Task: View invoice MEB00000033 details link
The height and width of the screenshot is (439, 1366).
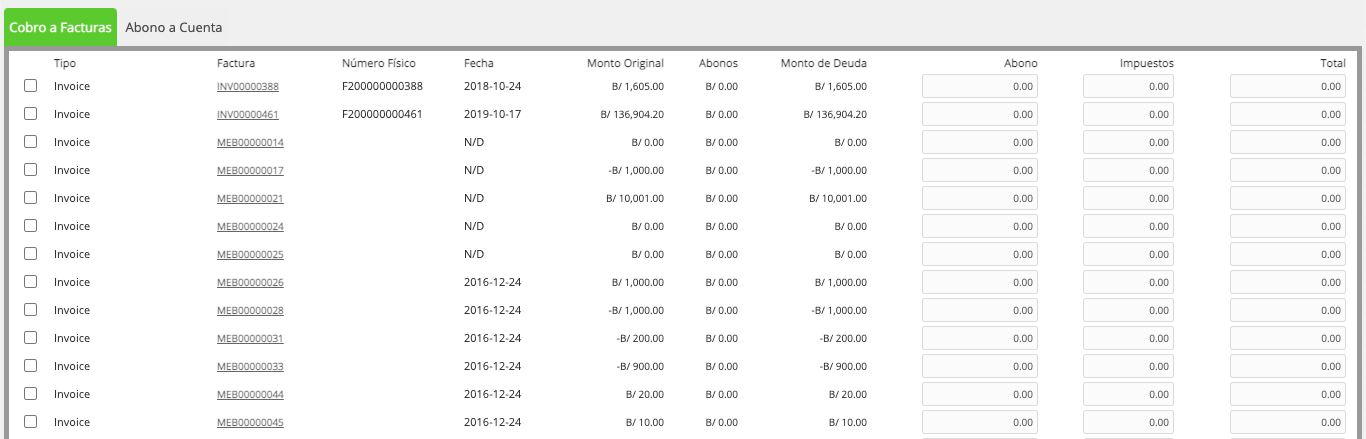Action: tap(250, 367)
